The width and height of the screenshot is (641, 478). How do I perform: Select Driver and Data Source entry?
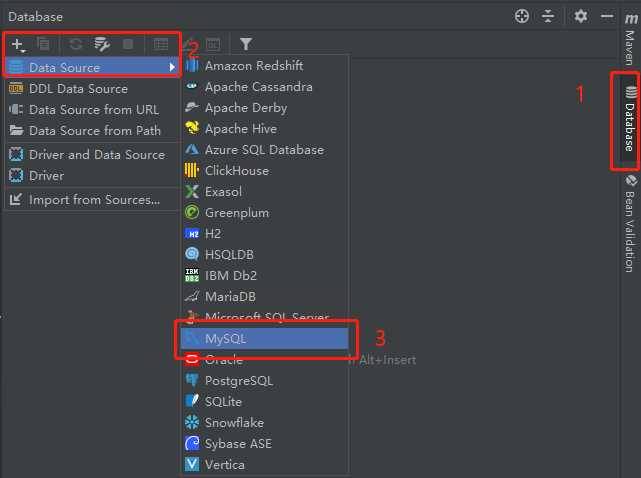96,155
